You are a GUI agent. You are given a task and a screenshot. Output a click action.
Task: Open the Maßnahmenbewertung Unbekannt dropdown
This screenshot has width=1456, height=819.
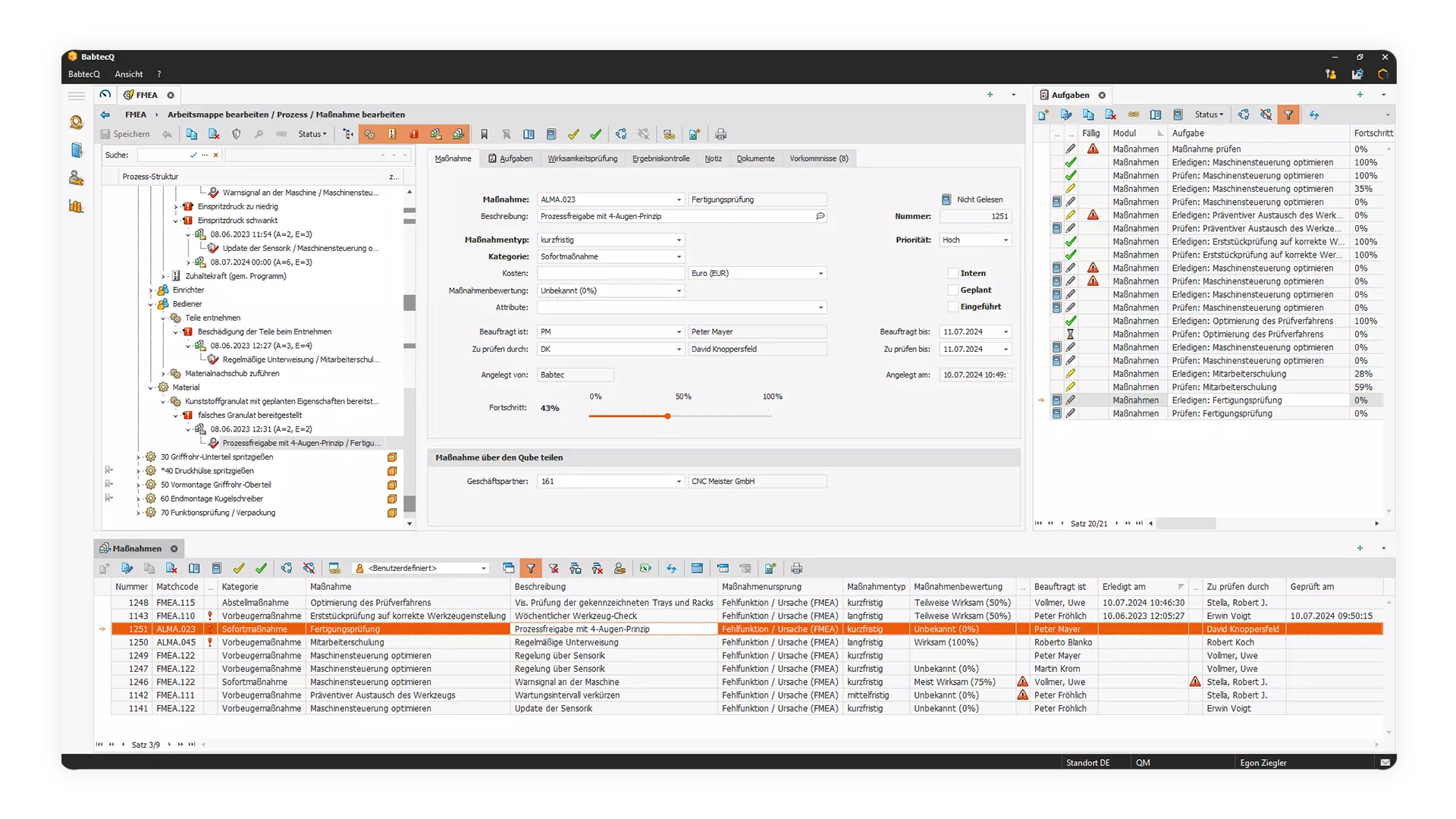coord(679,290)
